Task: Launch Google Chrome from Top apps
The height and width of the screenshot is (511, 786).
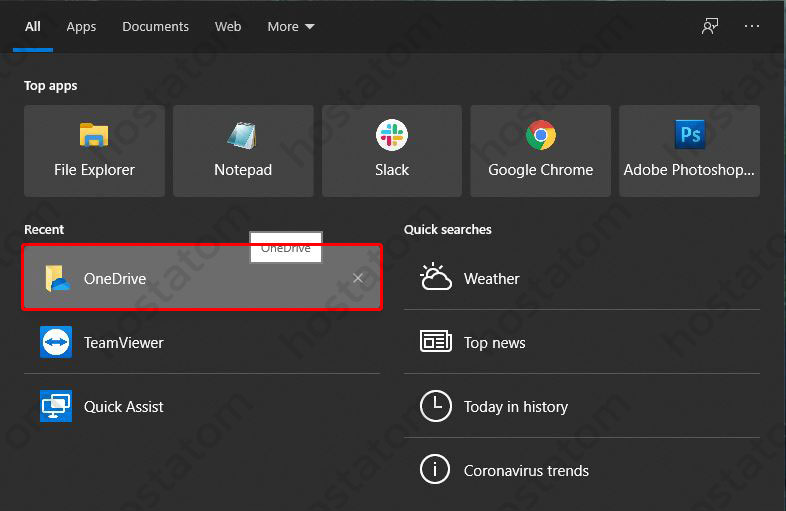Action: click(x=540, y=151)
